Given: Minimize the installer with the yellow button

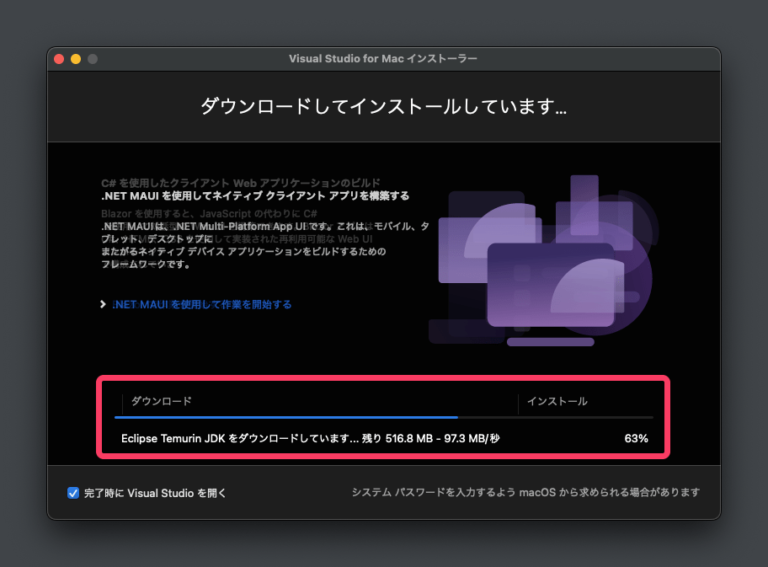Looking at the screenshot, I should point(76,59).
